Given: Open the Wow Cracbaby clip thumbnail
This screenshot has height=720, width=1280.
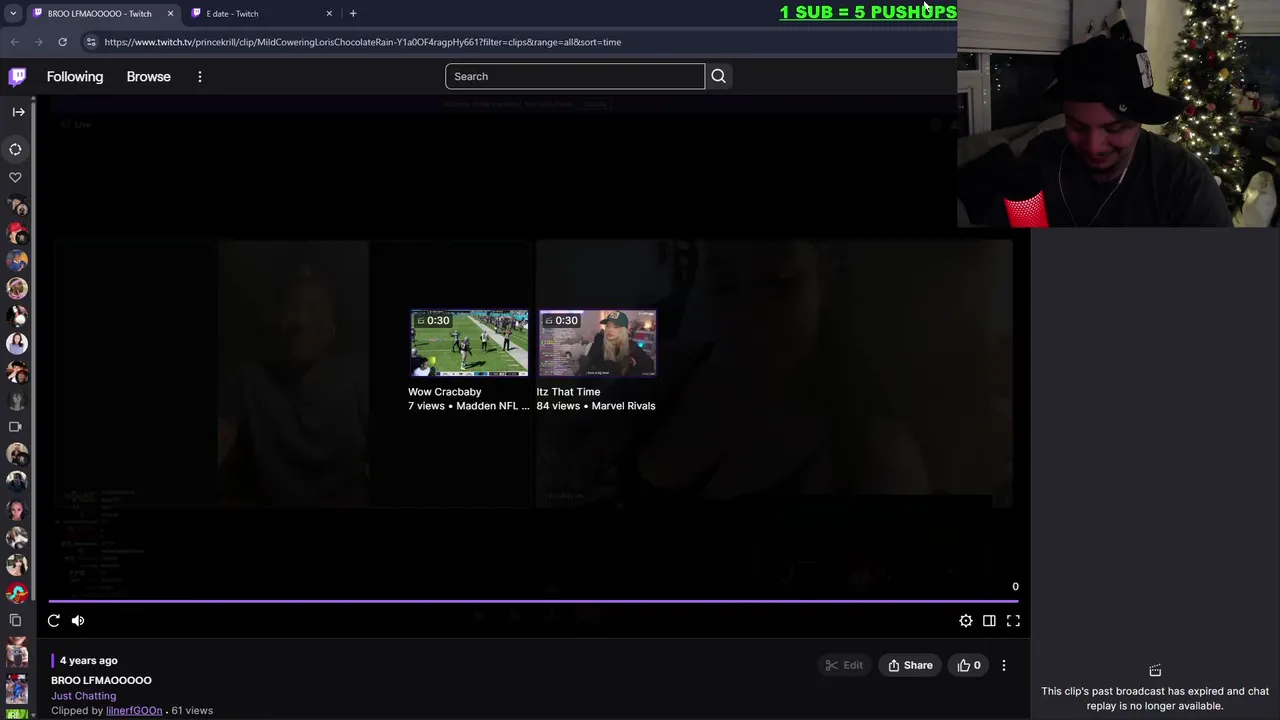Looking at the screenshot, I should coord(469,343).
